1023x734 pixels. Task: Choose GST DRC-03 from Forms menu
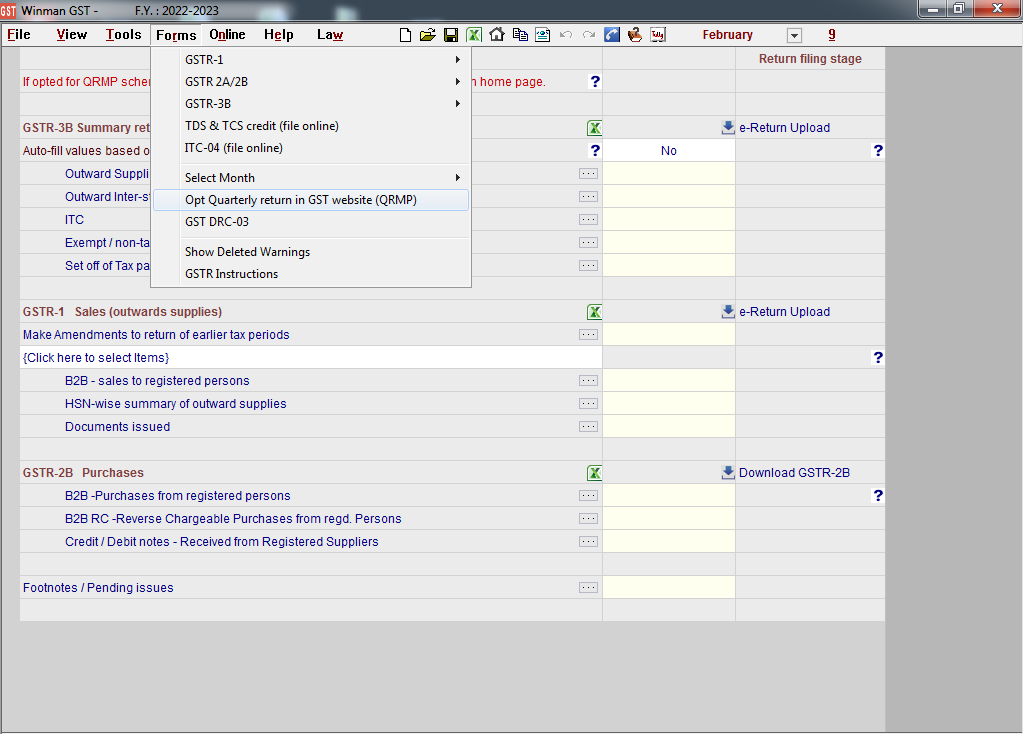tap(217, 222)
